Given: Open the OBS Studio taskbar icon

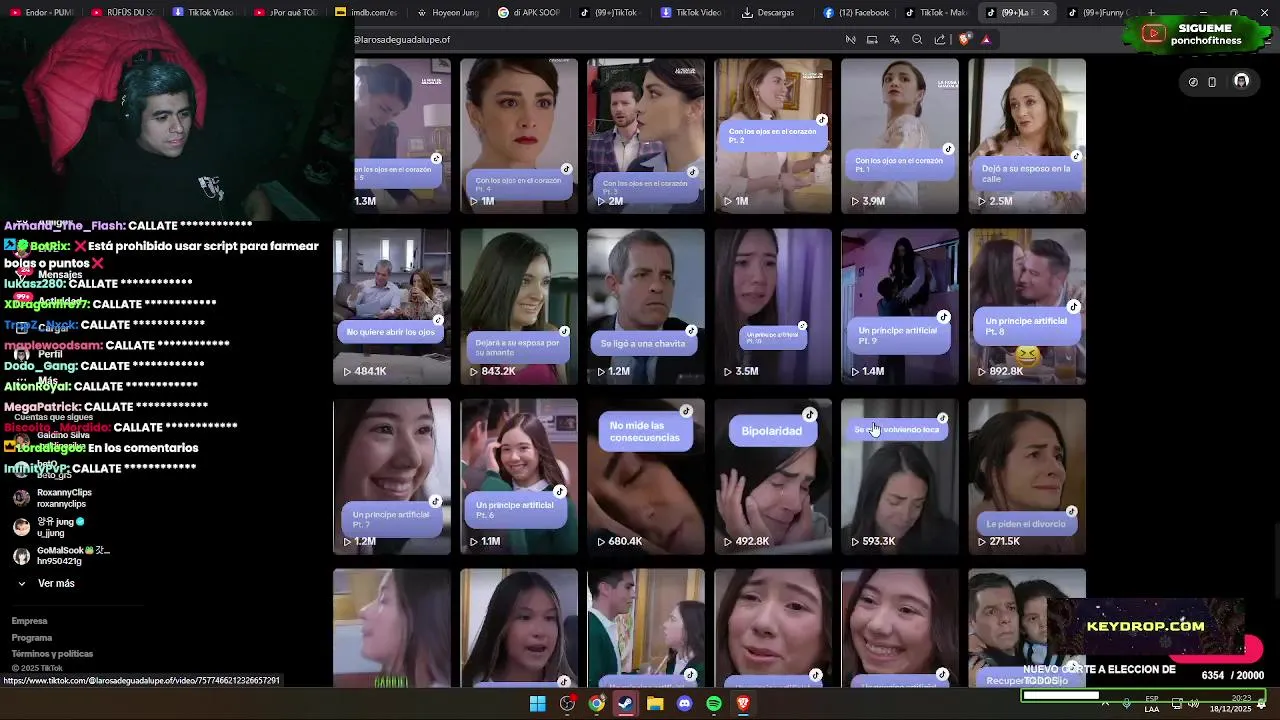Looking at the screenshot, I should (x=567, y=704).
